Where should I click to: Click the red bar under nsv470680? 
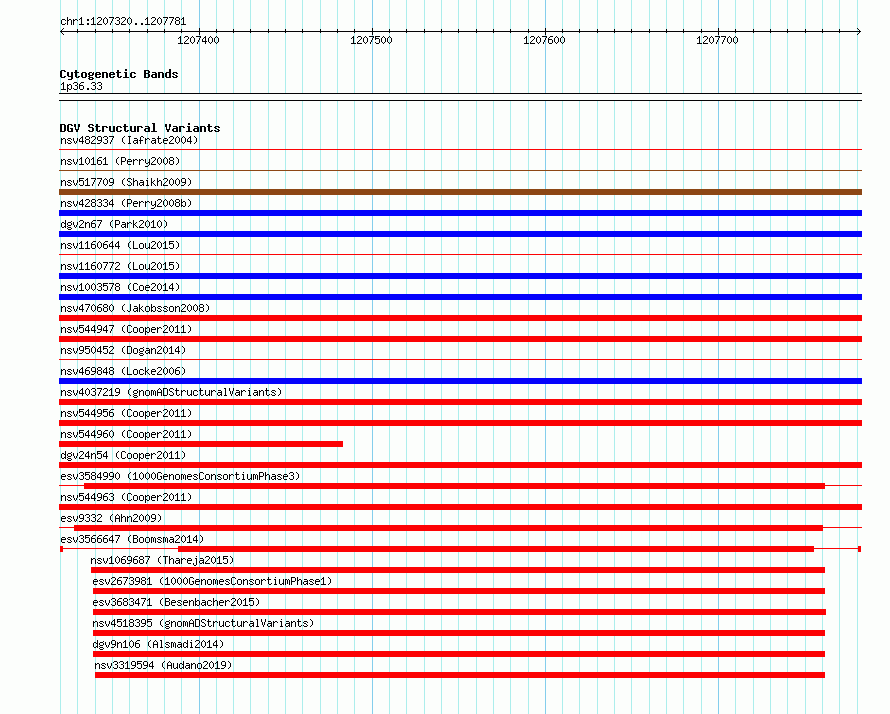coord(460,318)
